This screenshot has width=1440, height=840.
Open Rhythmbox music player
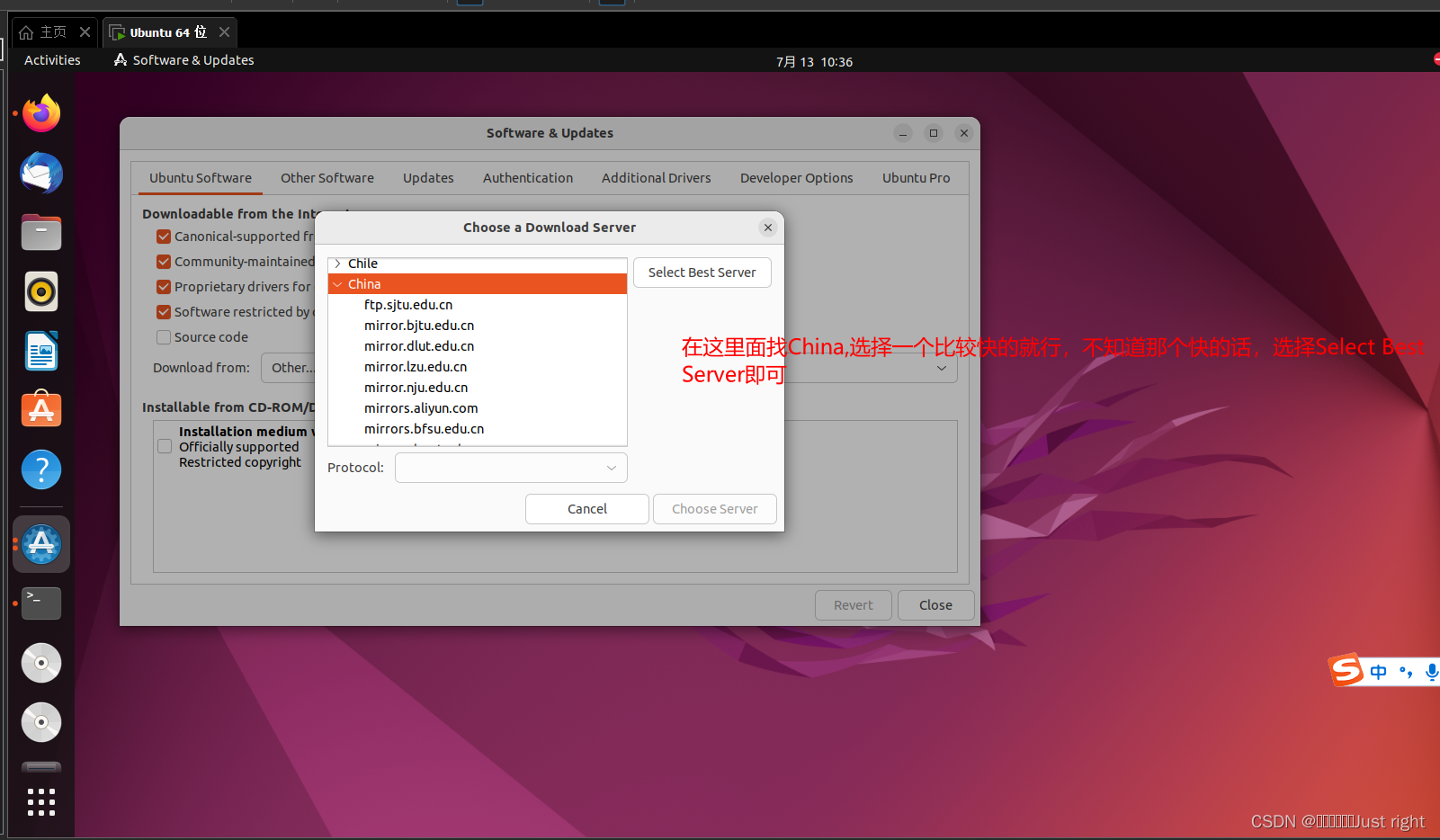click(40, 291)
